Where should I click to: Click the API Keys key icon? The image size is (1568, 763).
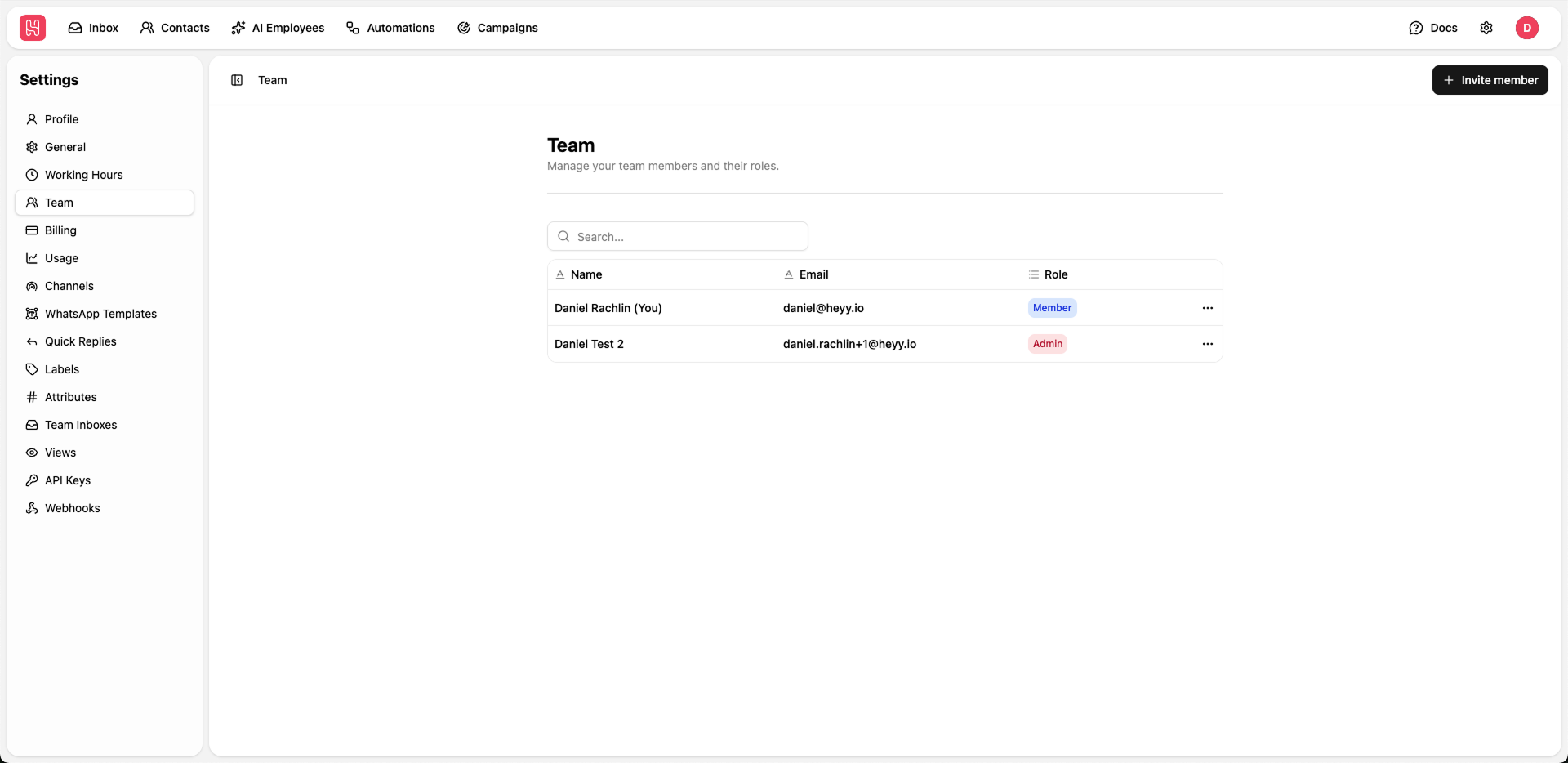[31, 480]
